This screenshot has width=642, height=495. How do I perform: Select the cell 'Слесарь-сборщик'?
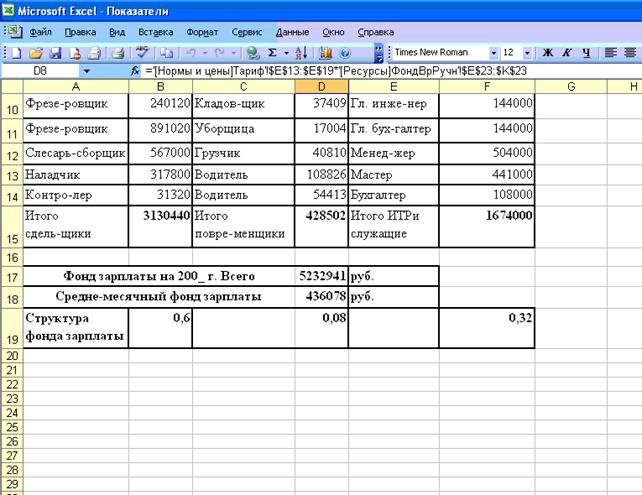76,153
